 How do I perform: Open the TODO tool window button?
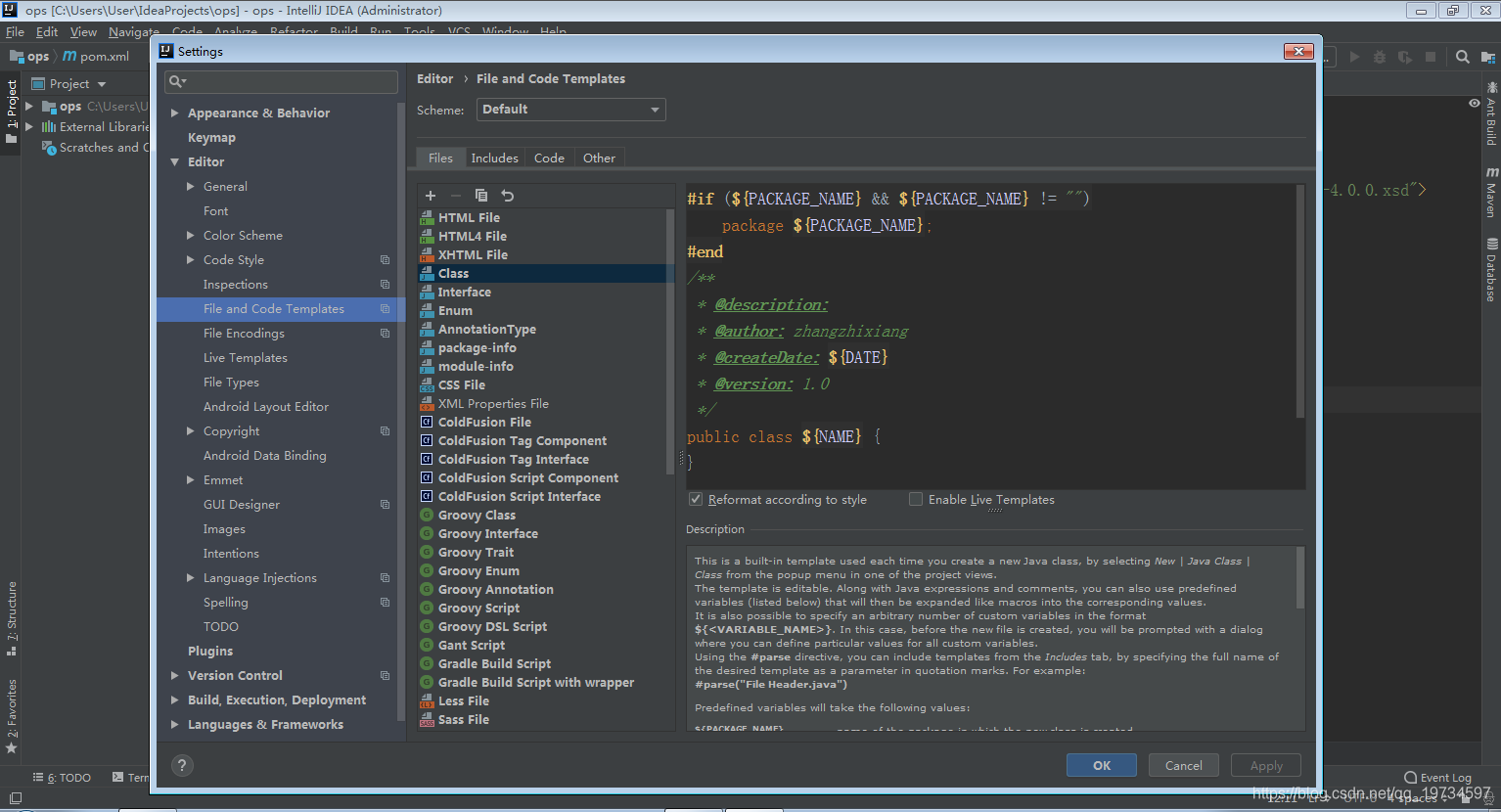click(x=62, y=778)
